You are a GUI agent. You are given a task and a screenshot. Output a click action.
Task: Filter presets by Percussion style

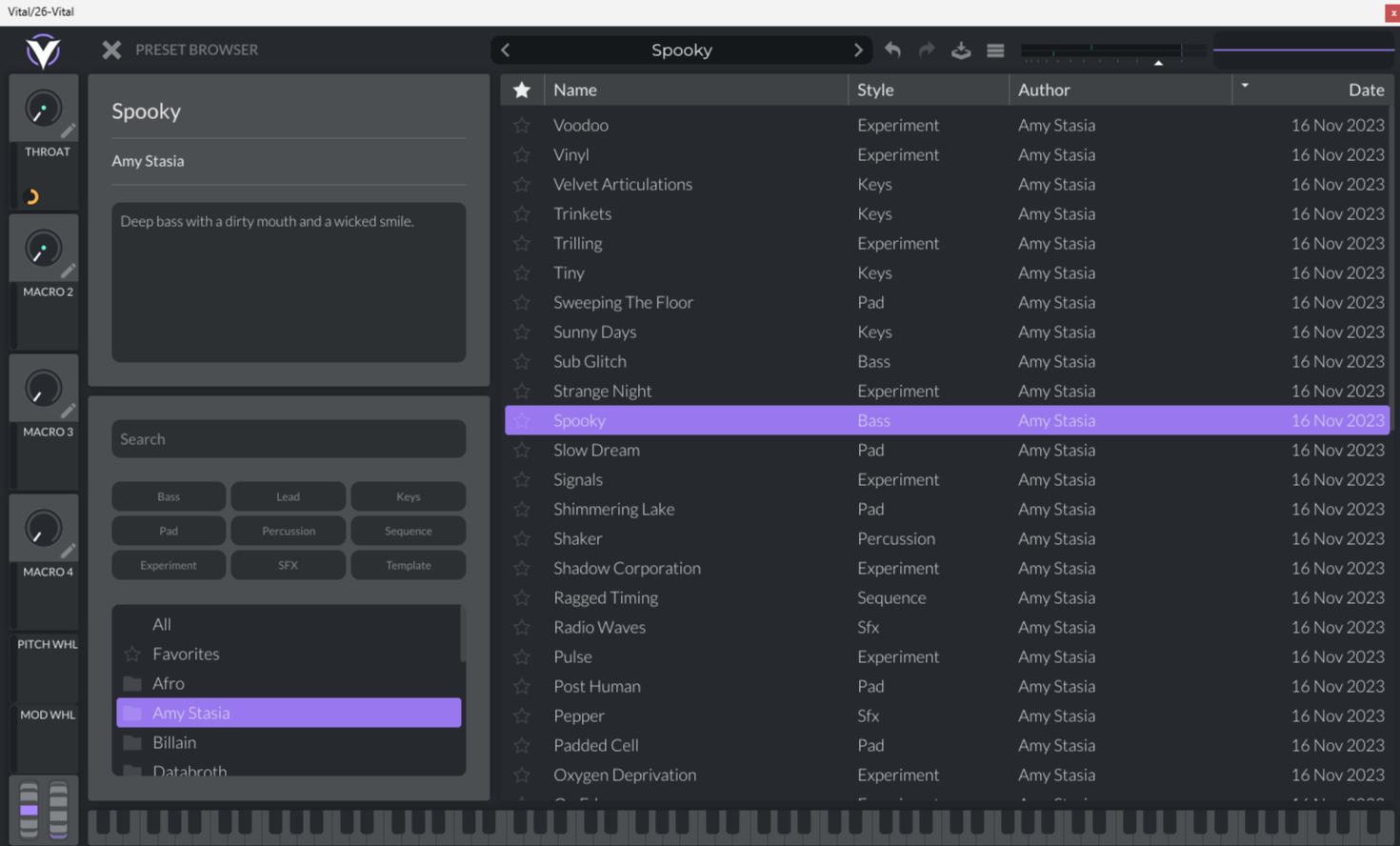pos(289,531)
